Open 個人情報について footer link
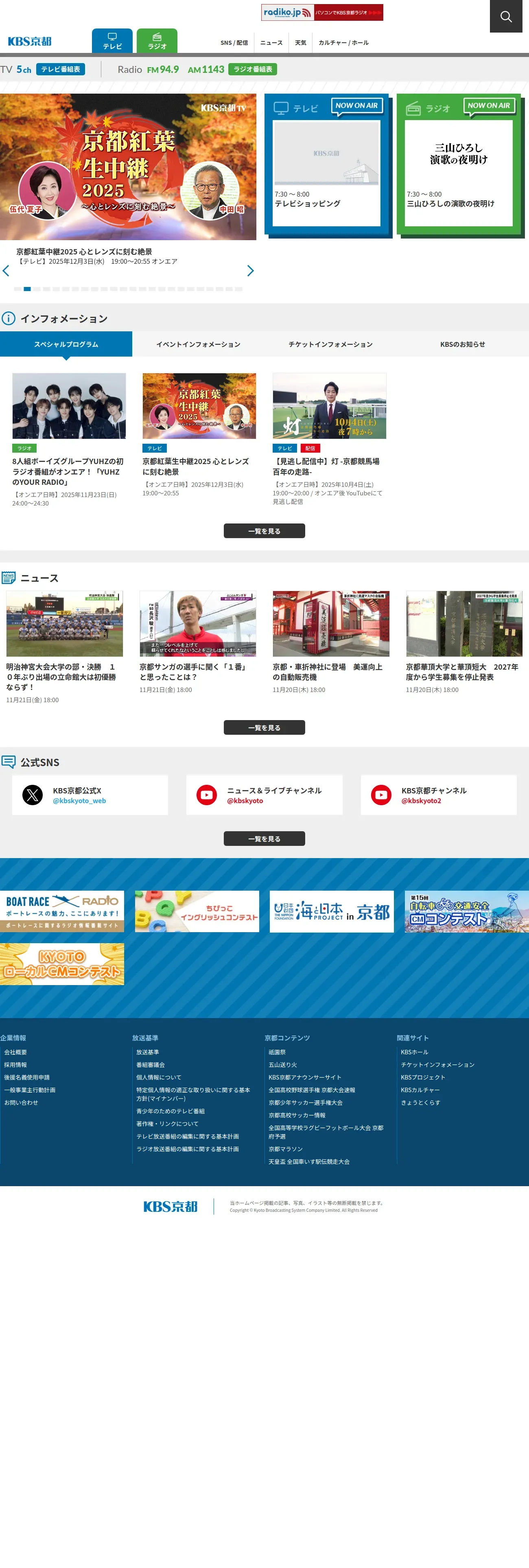529x1568 pixels. (x=158, y=1077)
